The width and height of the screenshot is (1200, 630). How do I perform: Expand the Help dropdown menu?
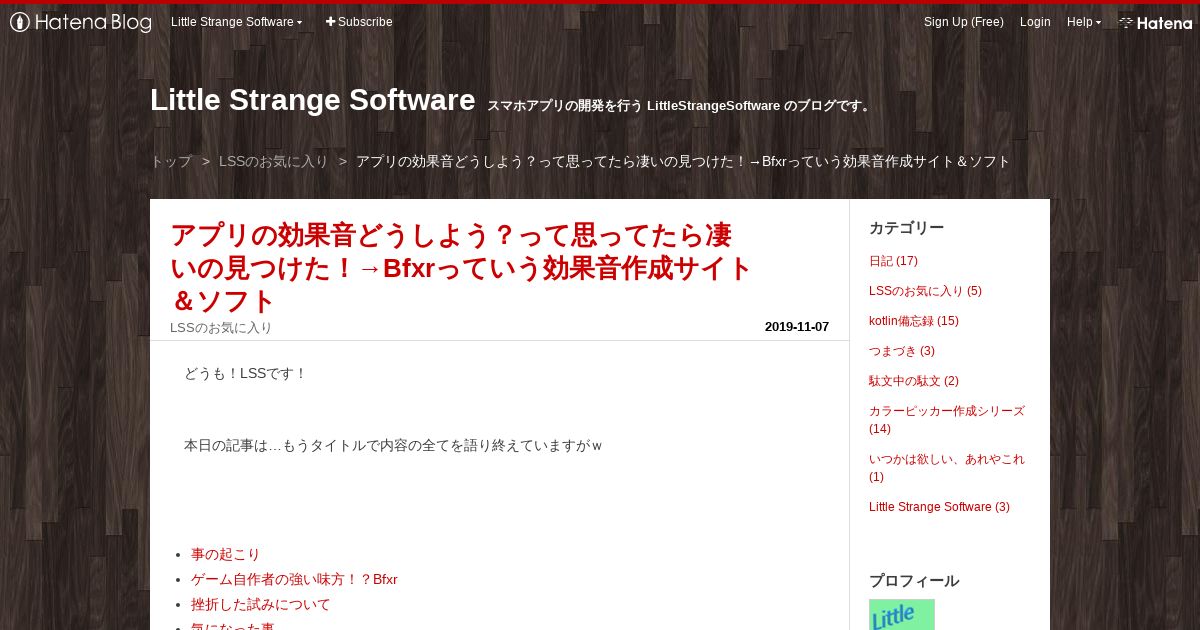click(x=1084, y=22)
